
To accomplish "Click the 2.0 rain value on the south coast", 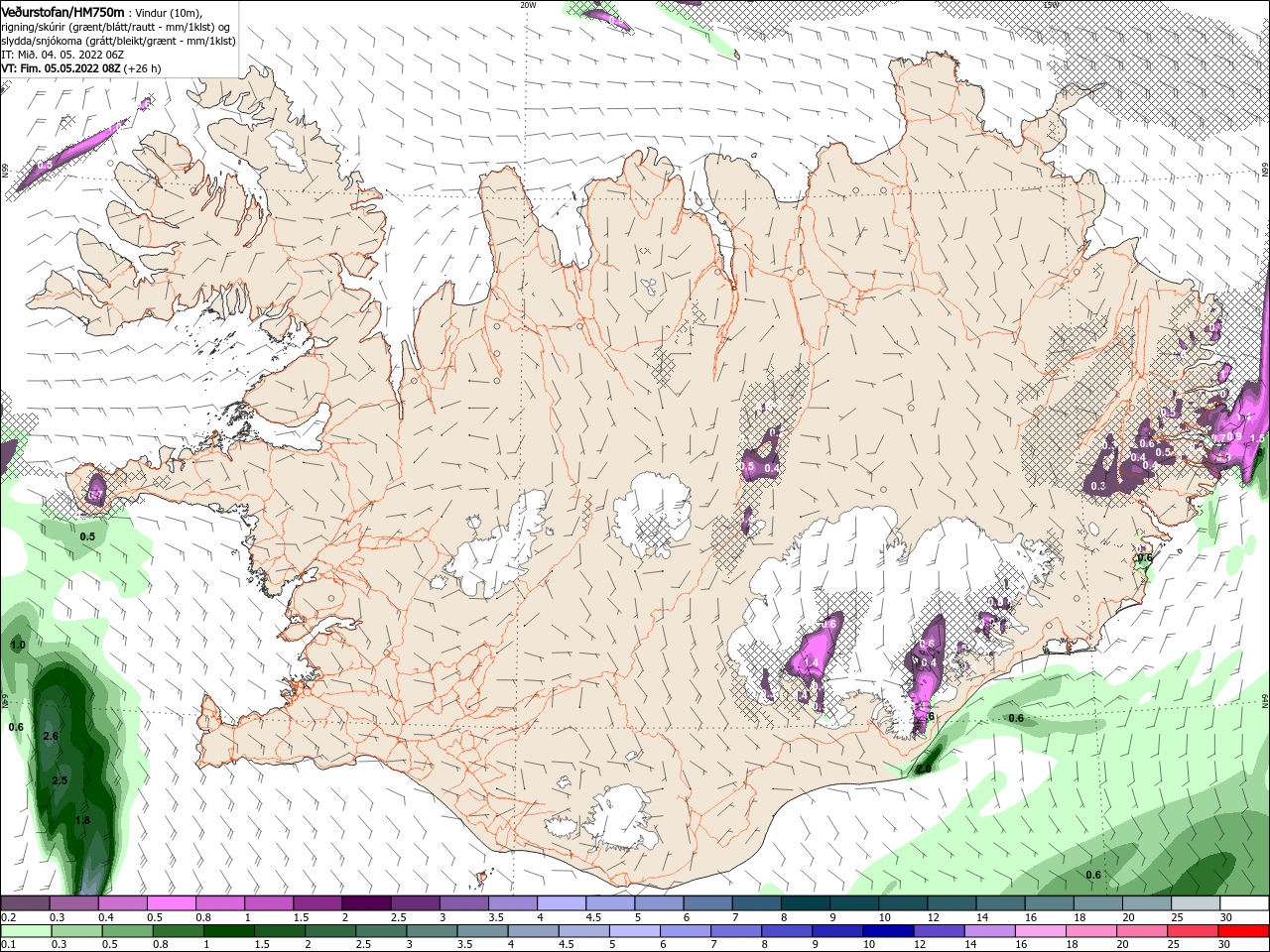I will pos(924,769).
